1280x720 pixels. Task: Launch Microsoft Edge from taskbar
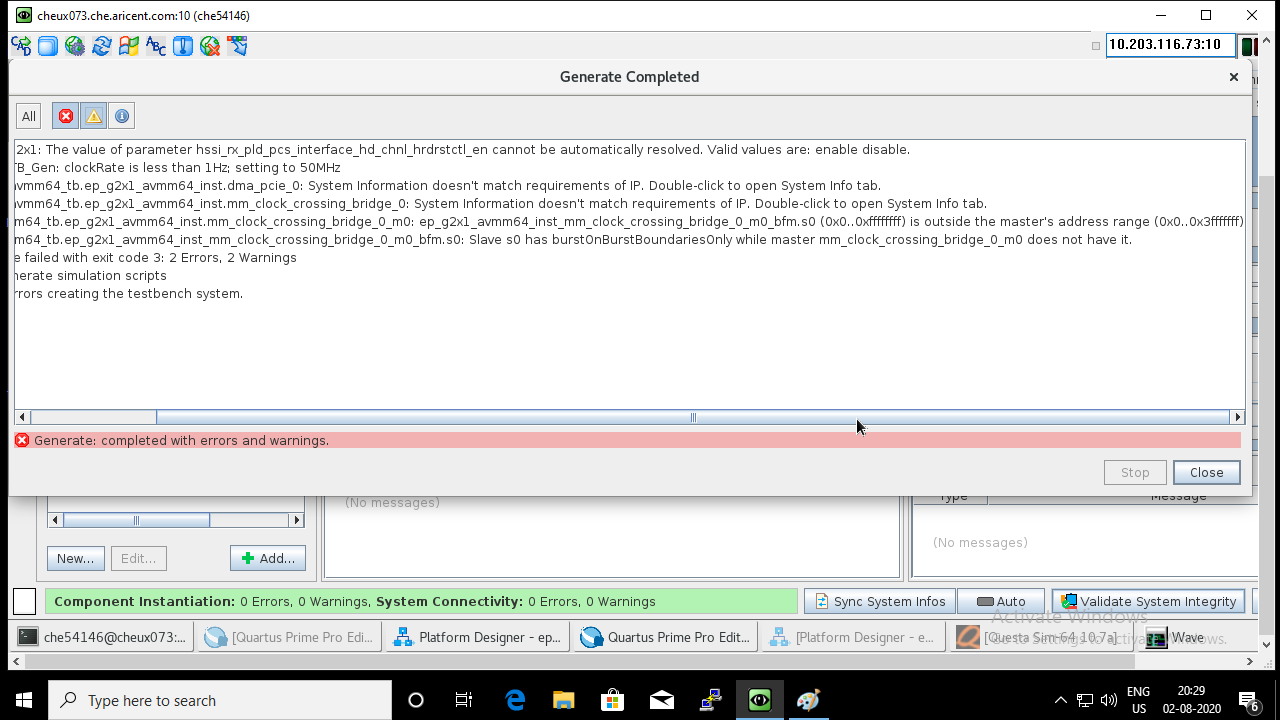coord(515,700)
